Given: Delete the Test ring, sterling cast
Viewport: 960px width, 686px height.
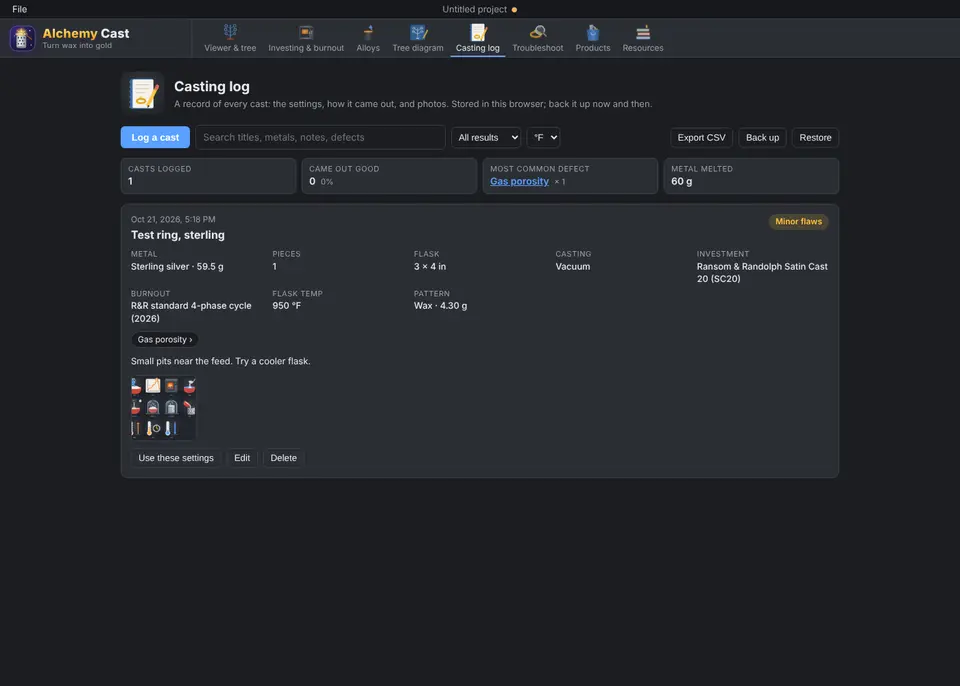Looking at the screenshot, I should click(283, 458).
